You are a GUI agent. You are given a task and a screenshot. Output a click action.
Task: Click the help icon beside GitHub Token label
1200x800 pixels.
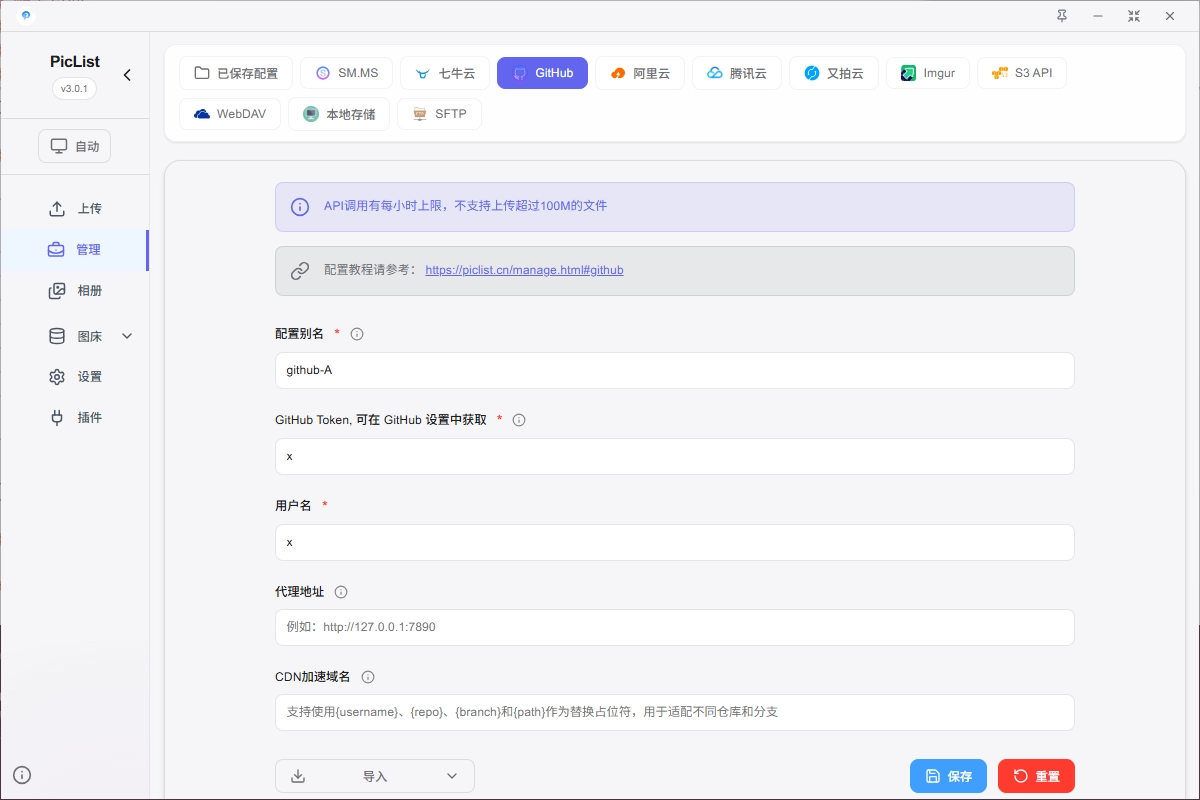click(519, 420)
